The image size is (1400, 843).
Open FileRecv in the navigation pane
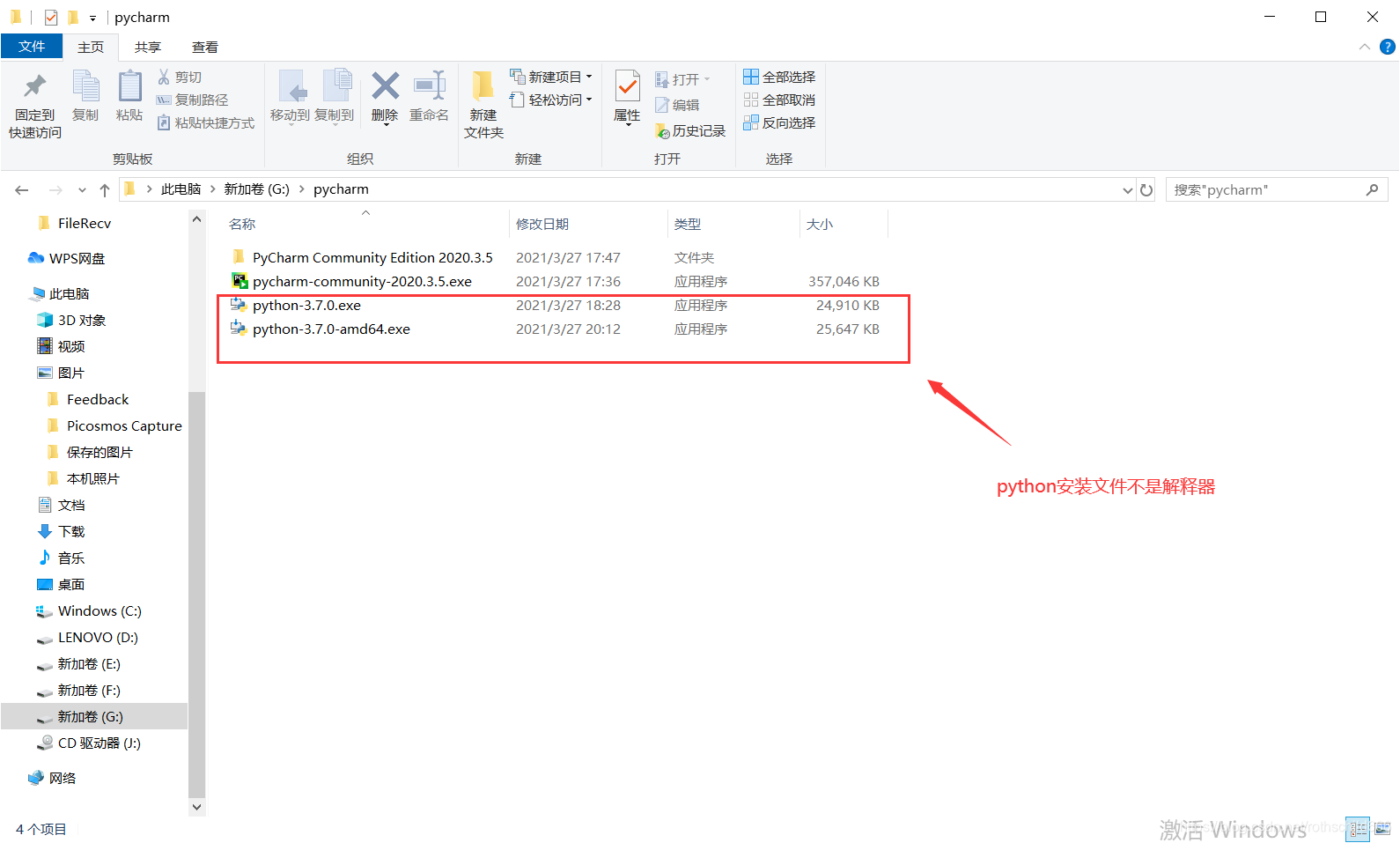click(x=85, y=224)
